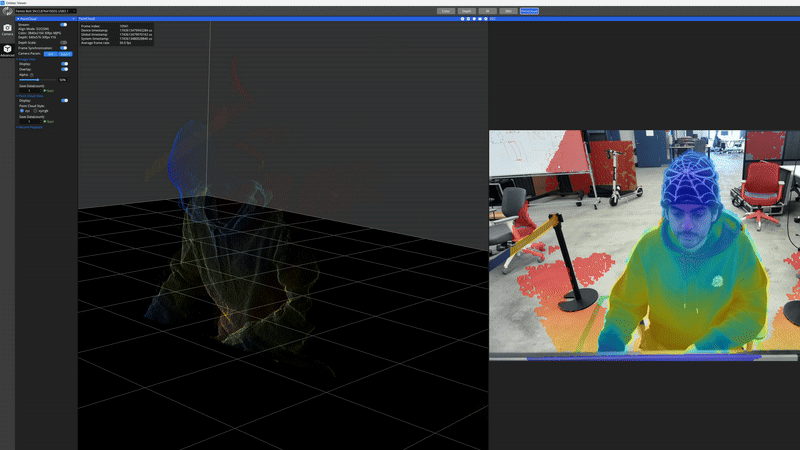Click the D2C label in blue bar
Image resolution: width=800 pixels, height=450 pixels.
point(492,19)
